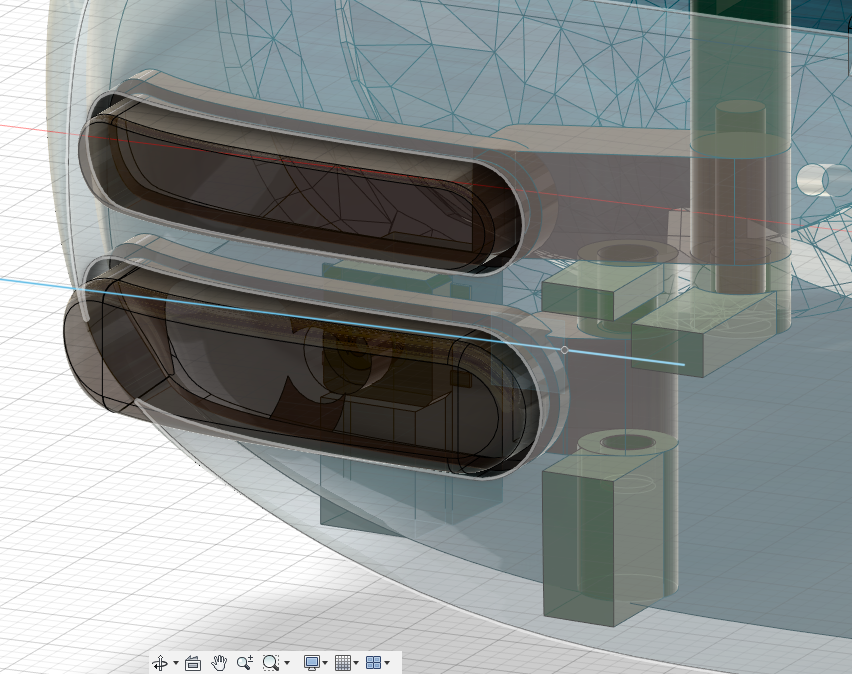The image size is (852, 674).
Task: Click the Look At tool icon
Action: [193, 663]
